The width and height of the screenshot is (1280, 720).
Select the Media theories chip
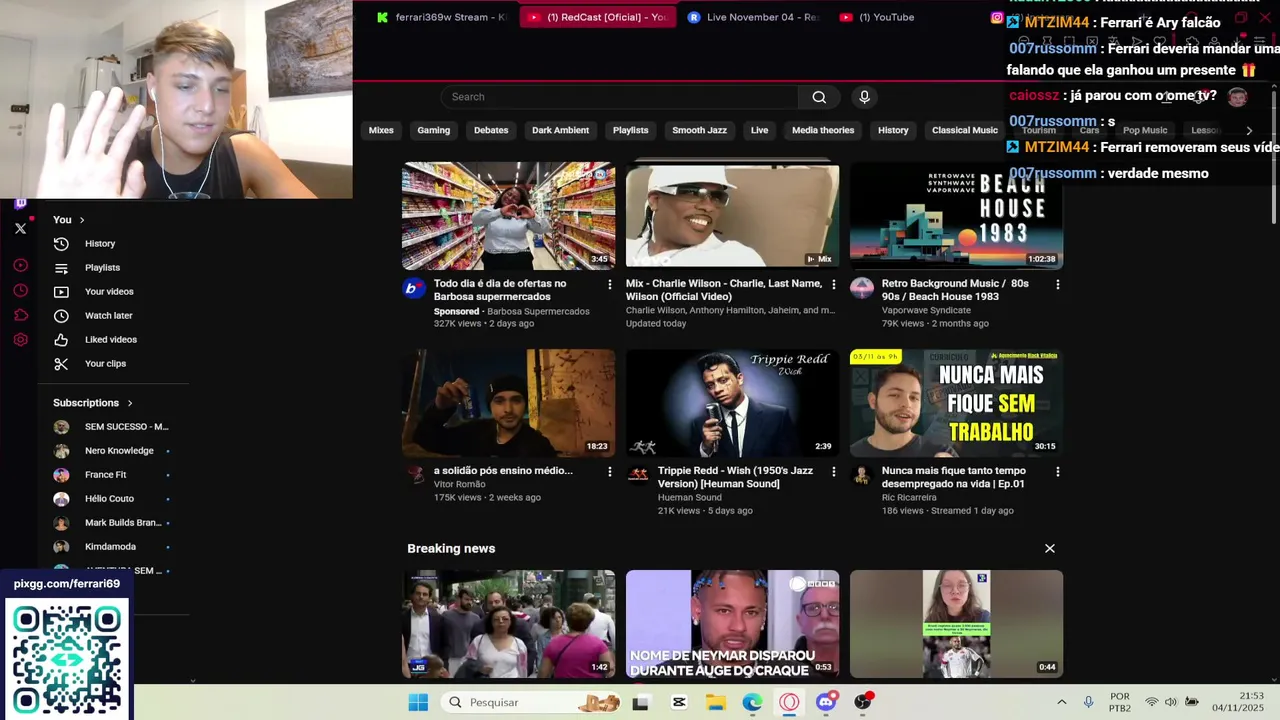(823, 130)
